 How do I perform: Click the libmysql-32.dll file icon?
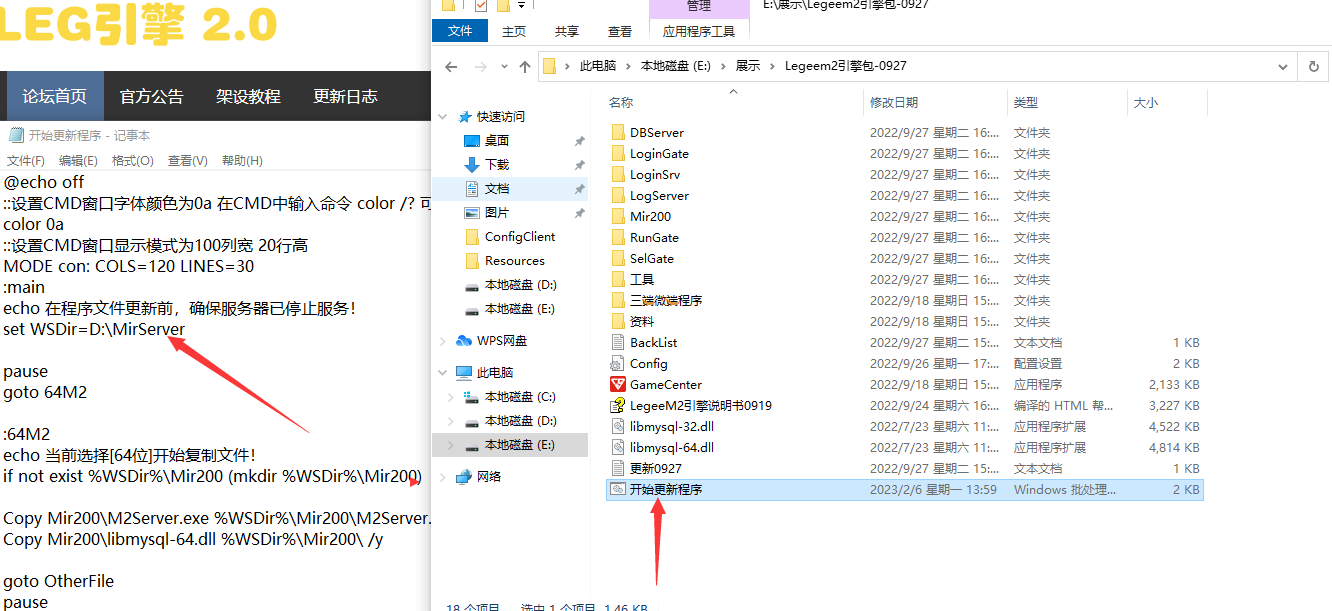[618, 427]
